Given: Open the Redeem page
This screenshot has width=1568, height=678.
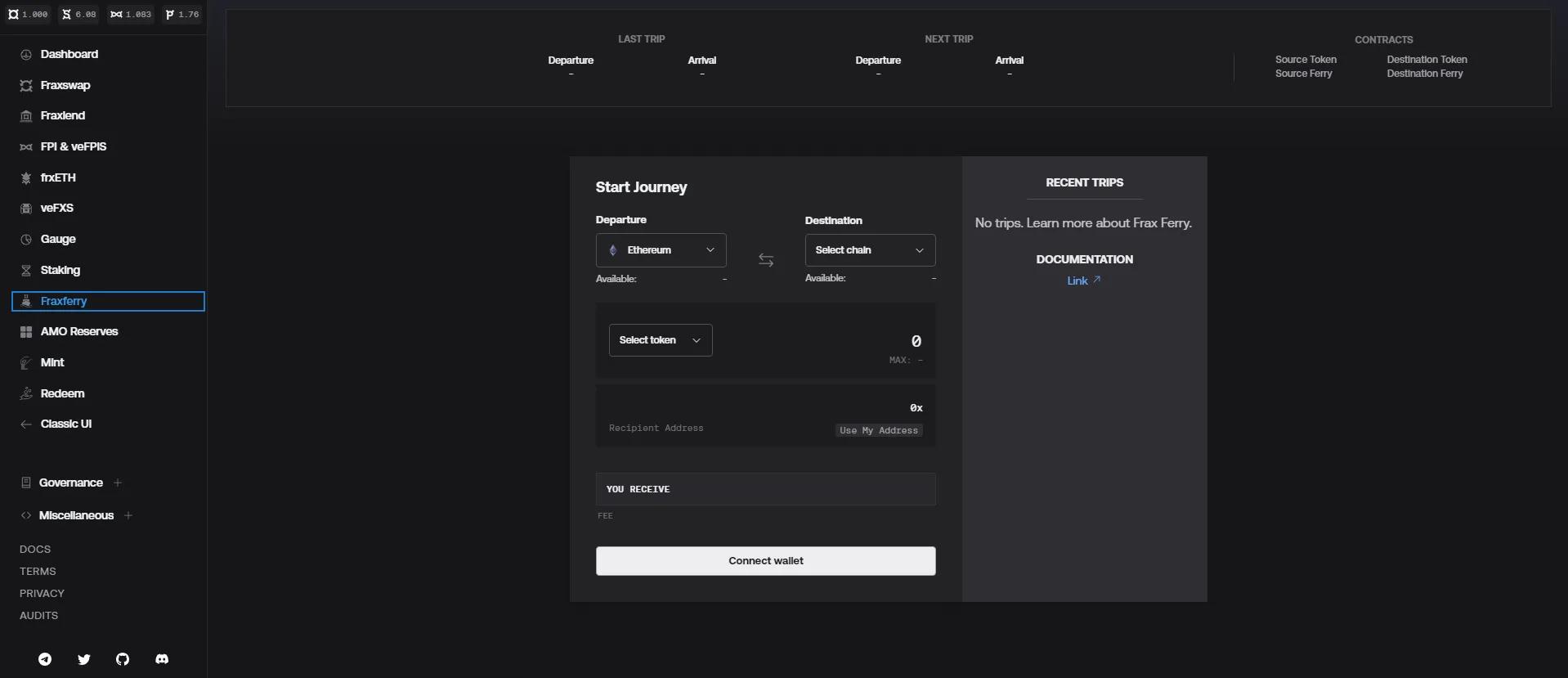Looking at the screenshot, I should (x=63, y=393).
